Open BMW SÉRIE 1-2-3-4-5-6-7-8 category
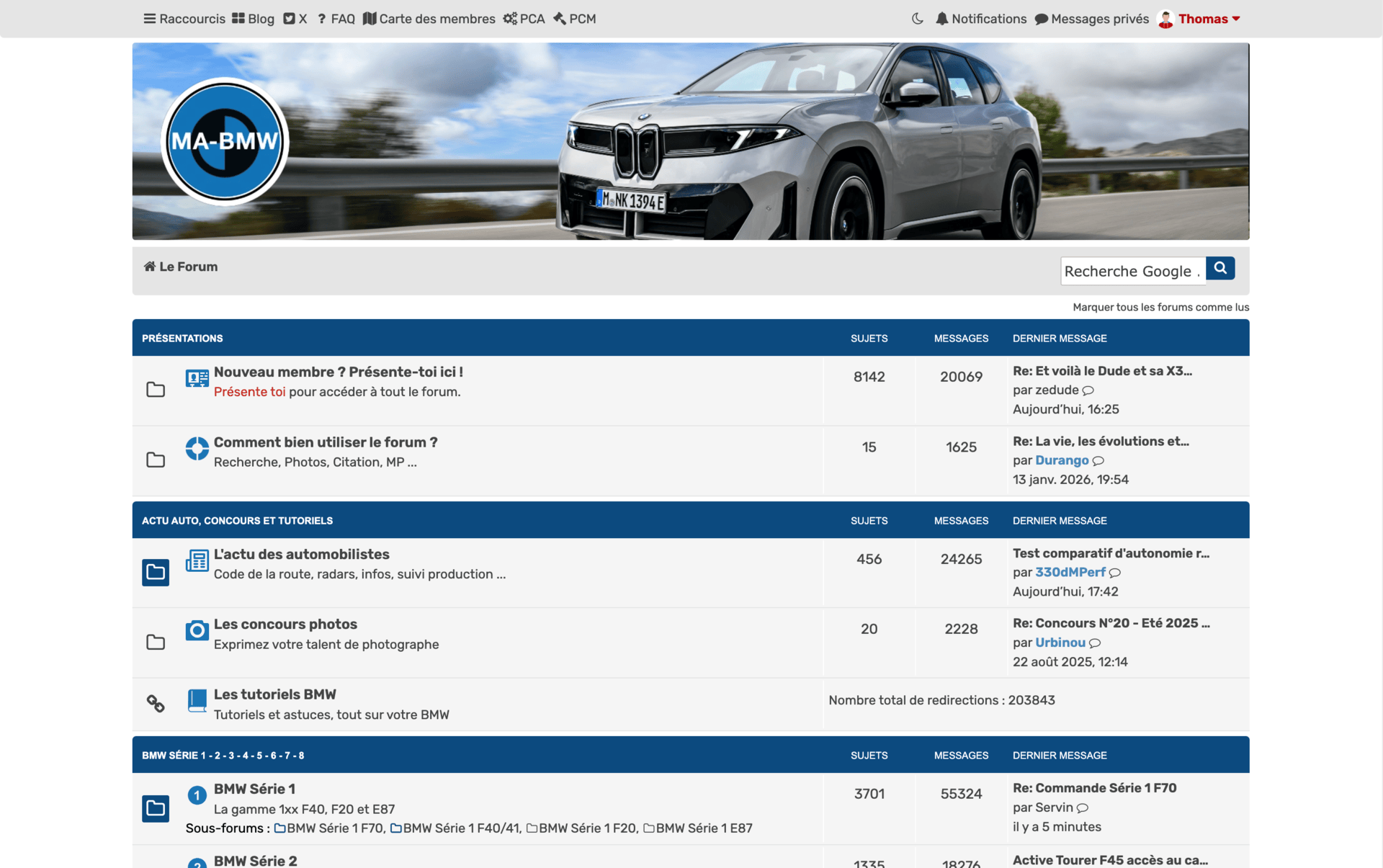The height and width of the screenshot is (868, 1383). coord(223,755)
